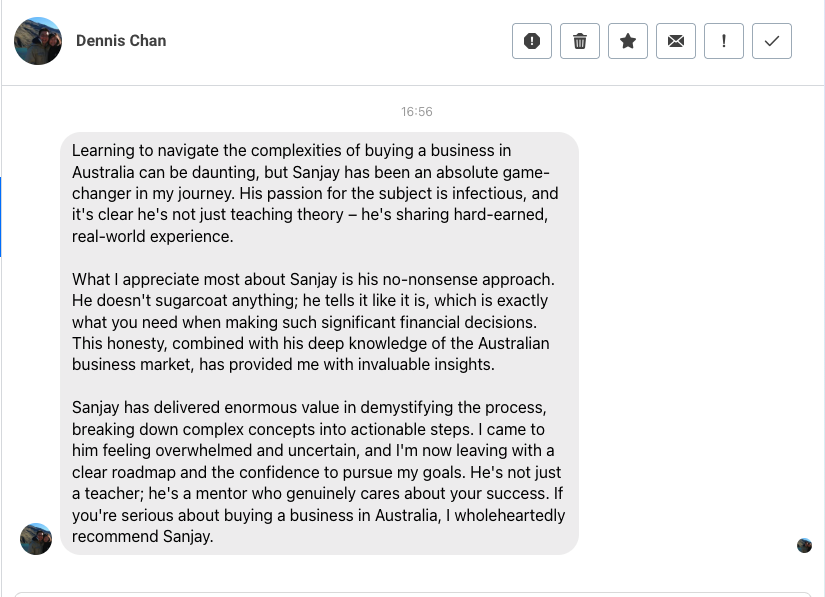Click the small avatar beside the message bubble

pos(36,539)
